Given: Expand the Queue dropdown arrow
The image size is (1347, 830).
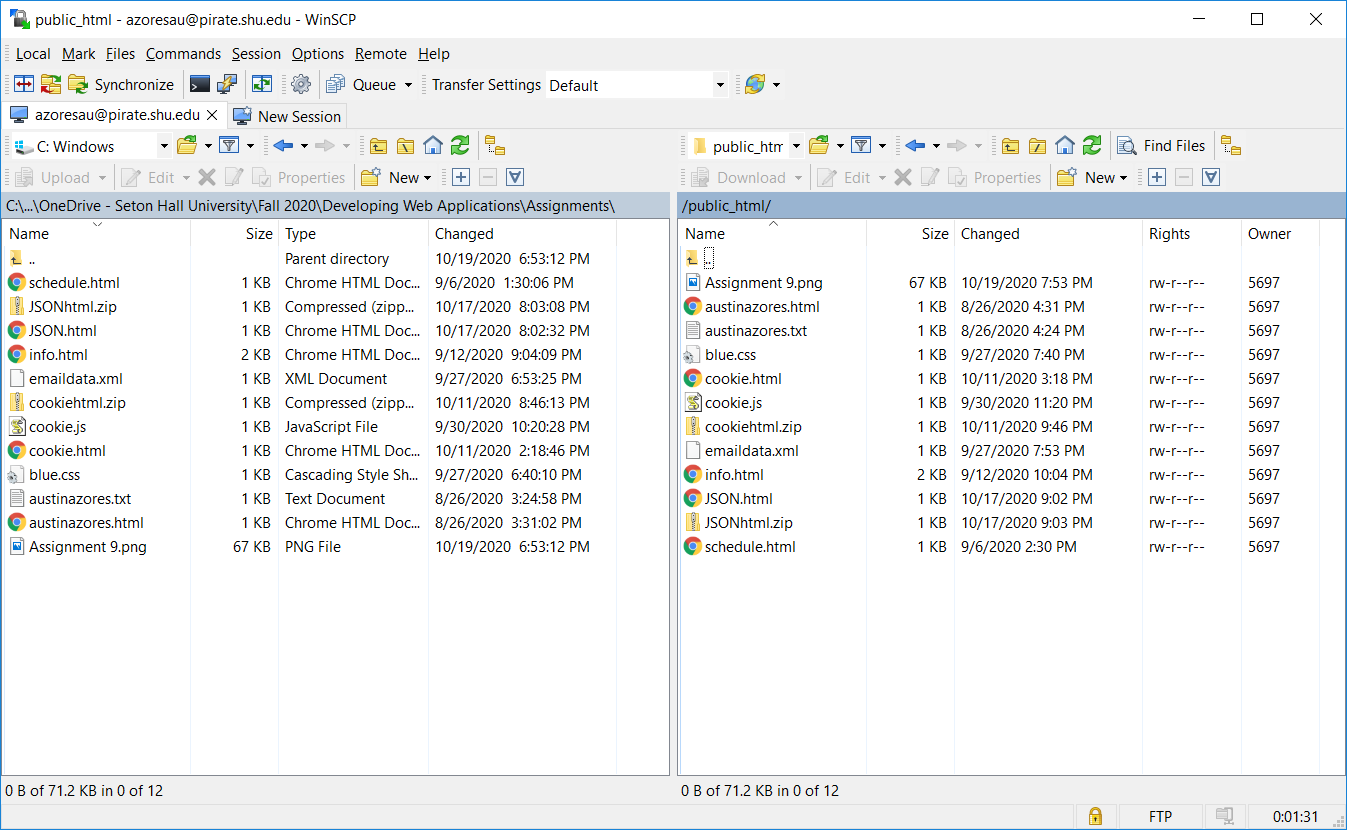Looking at the screenshot, I should coord(408,86).
